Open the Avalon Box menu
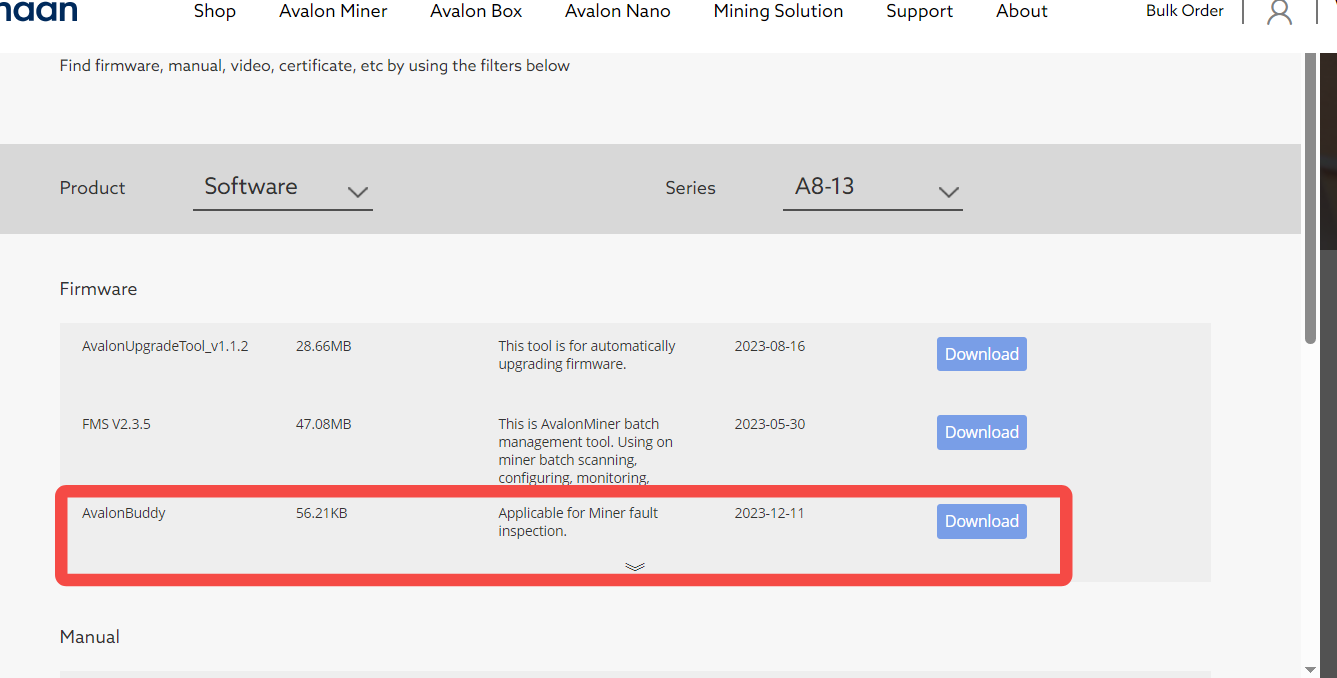 coord(476,12)
